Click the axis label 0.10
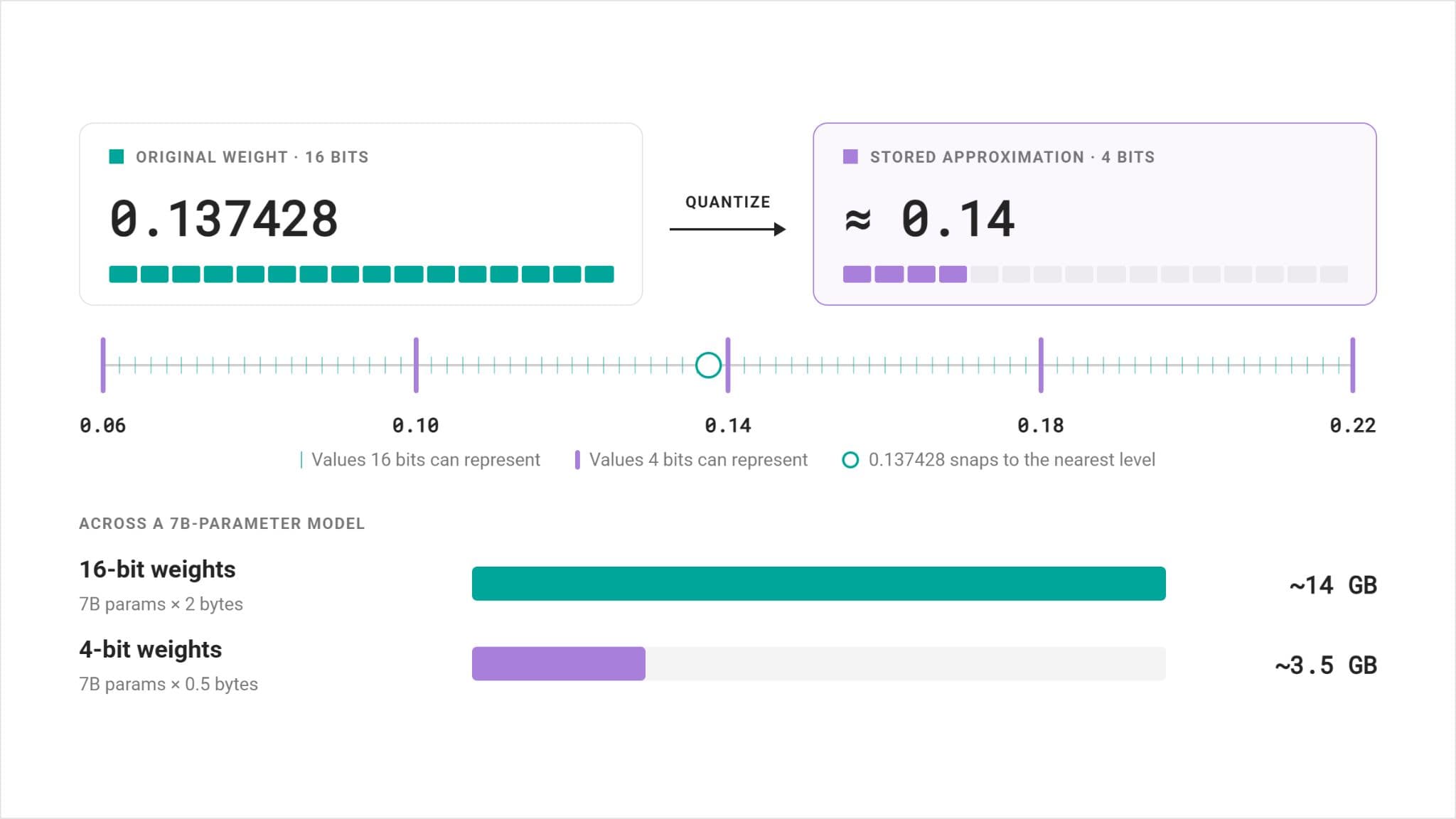 click(416, 426)
